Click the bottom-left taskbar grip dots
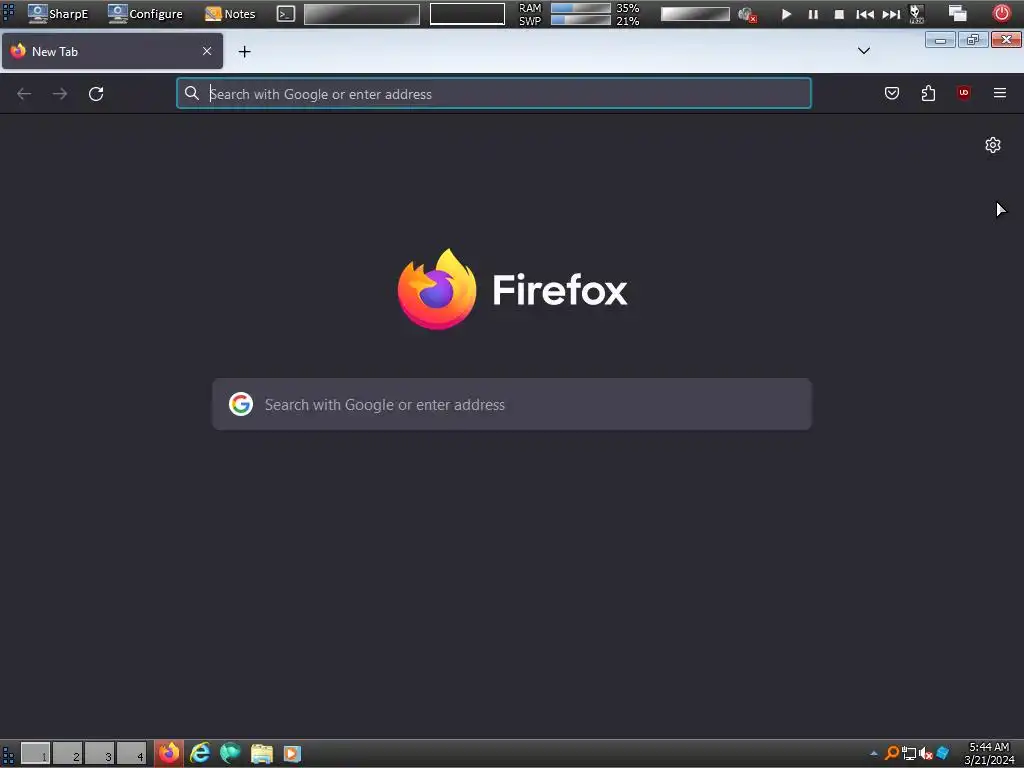Image resolution: width=1024 pixels, height=768 pixels. [x=8, y=754]
